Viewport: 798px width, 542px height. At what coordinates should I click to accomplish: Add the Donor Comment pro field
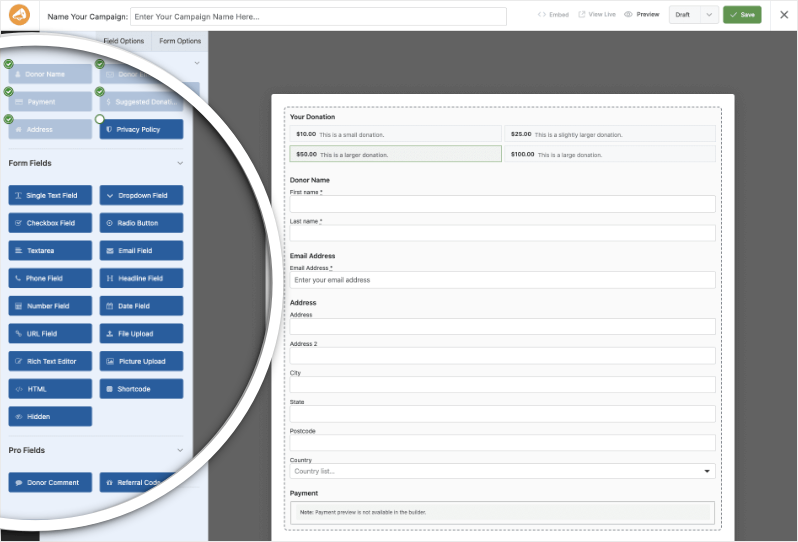coord(50,482)
